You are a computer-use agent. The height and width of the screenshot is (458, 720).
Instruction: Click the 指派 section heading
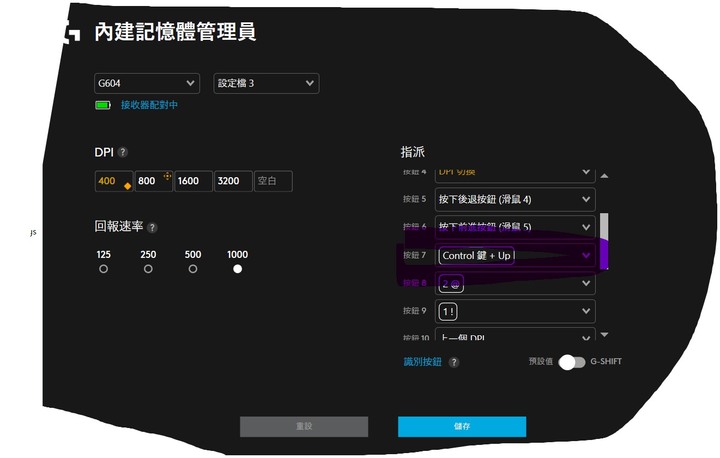click(413, 152)
